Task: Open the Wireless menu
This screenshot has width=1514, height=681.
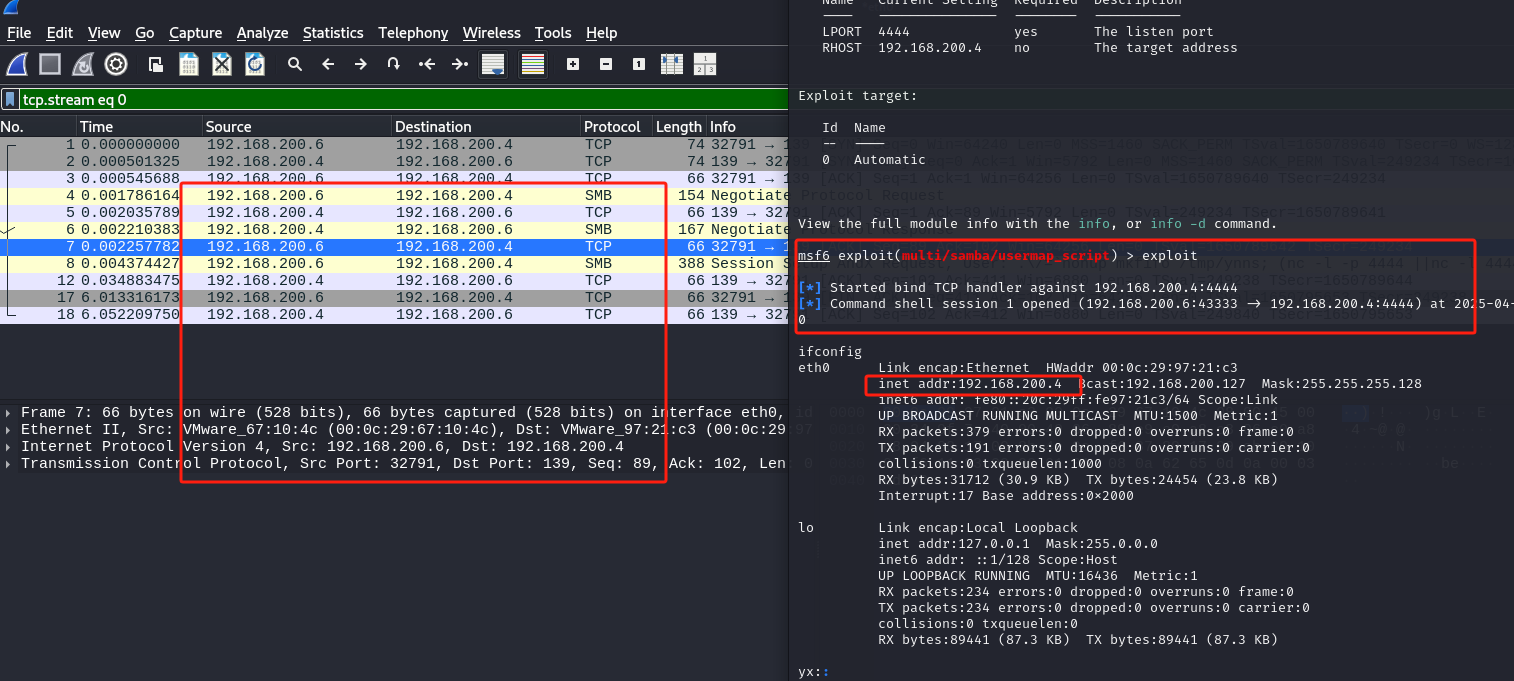Action: click(491, 33)
